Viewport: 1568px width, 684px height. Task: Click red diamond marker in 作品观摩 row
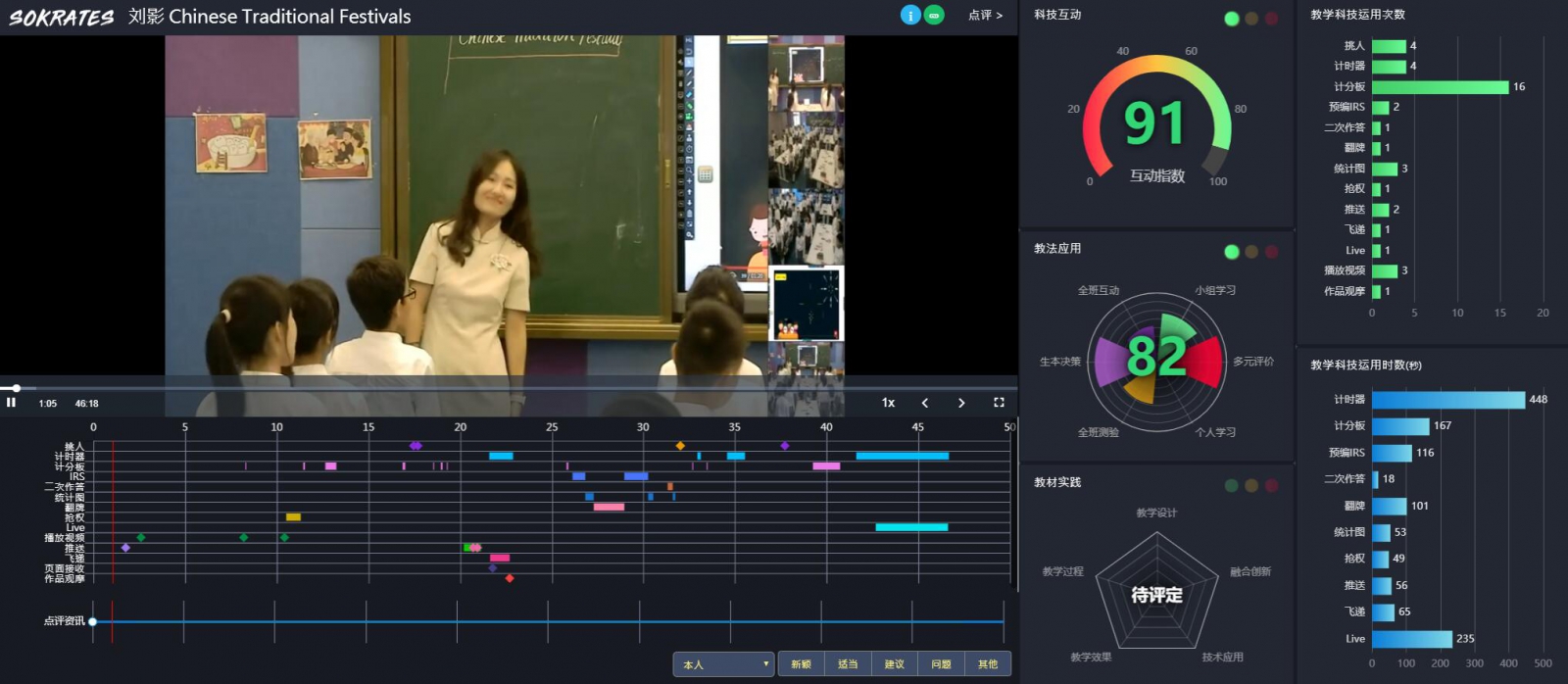[509, 578]
